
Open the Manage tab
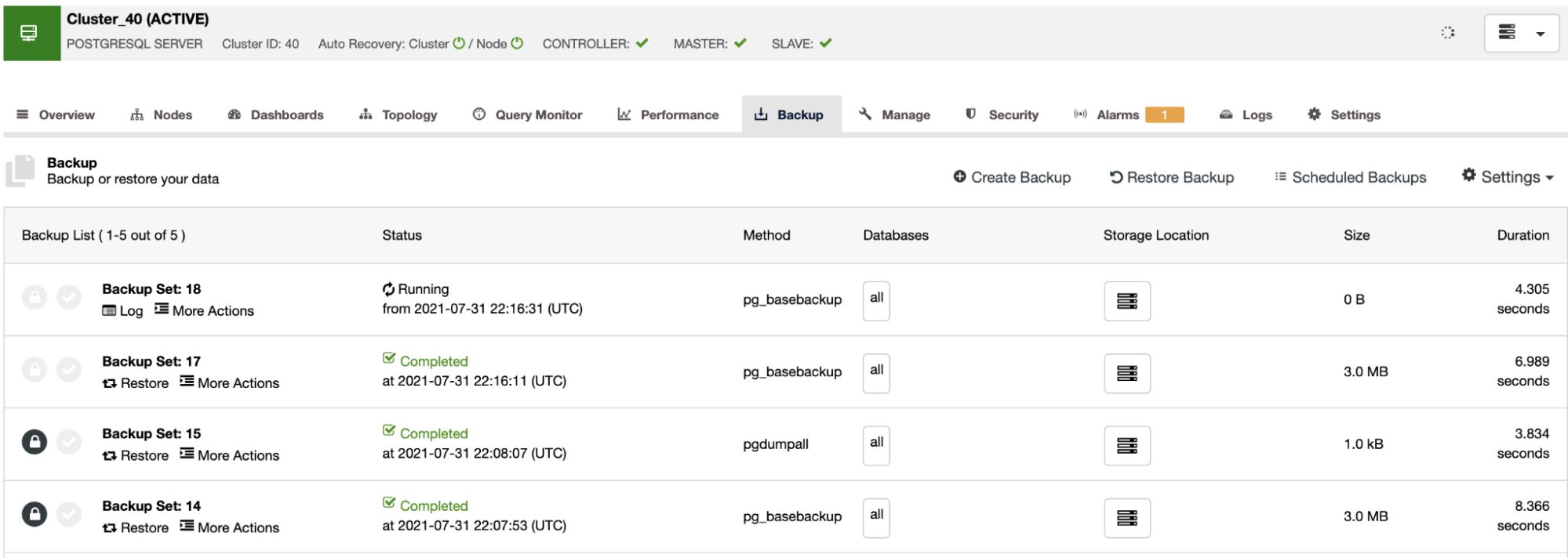[x=895, y=114]
